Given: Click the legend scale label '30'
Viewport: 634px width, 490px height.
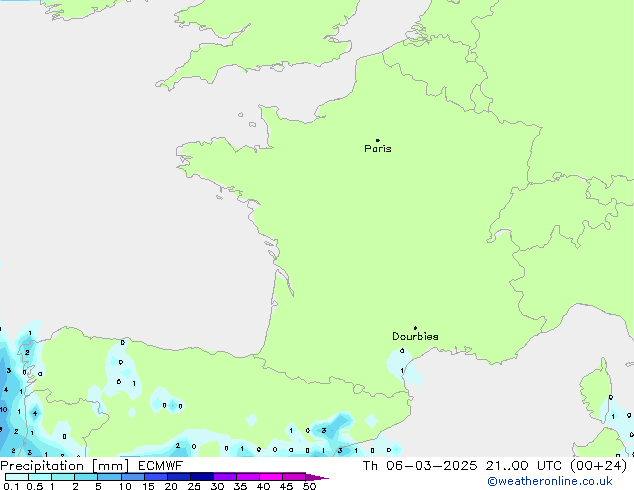Looking at the screenshot, I should pos(217,486).
